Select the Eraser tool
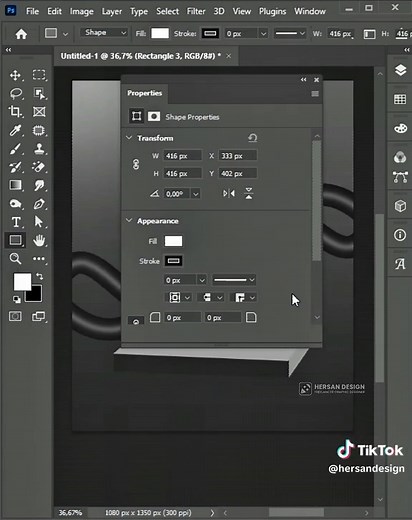 click(x=39, y=167)
